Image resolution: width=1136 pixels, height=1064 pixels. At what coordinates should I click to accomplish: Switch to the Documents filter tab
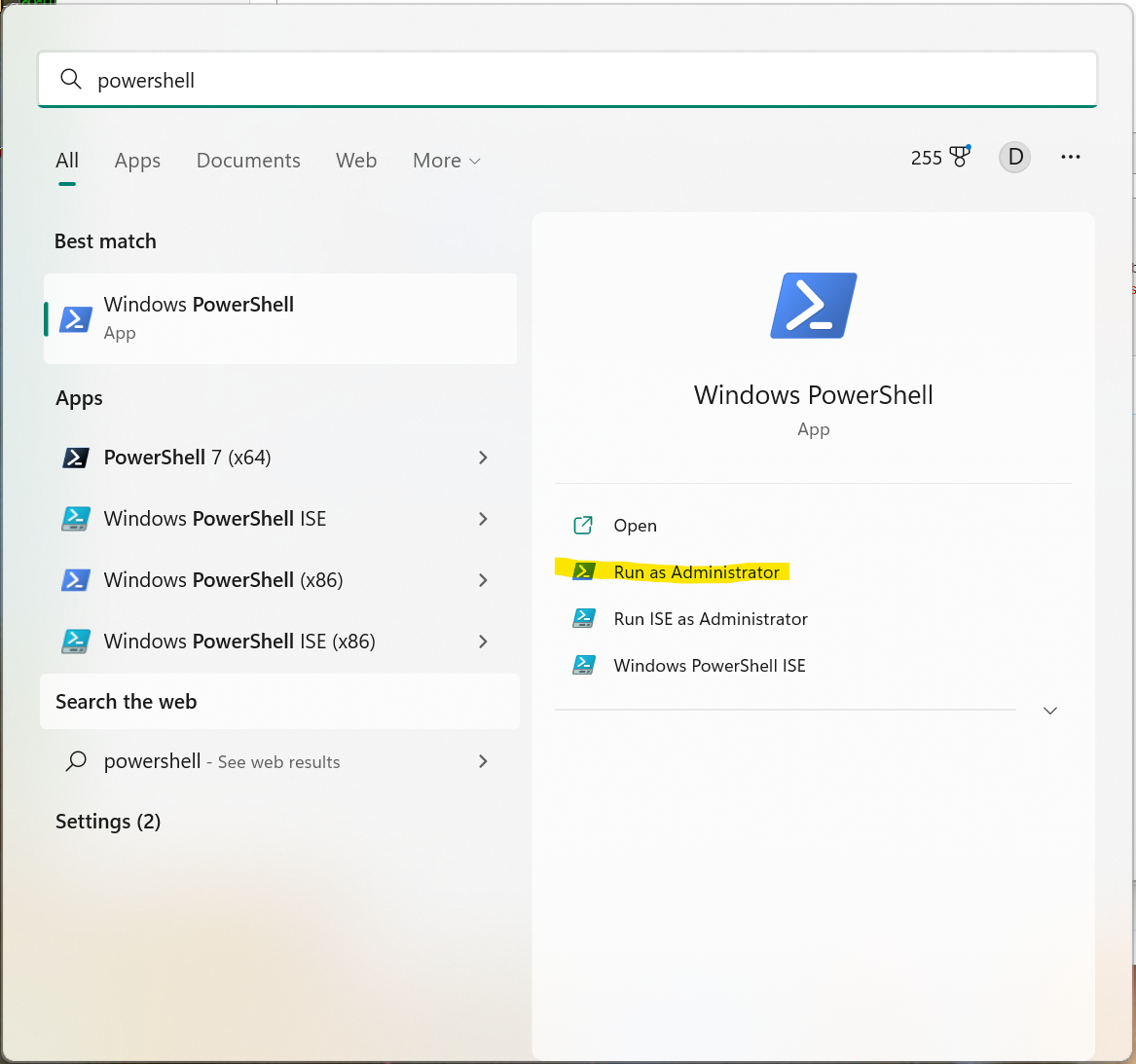(x=248, y=161)
